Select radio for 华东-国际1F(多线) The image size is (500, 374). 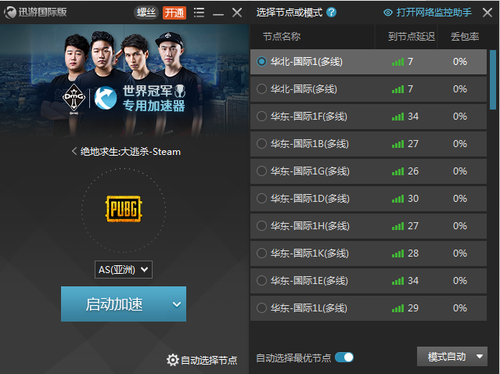coord(262,116)
